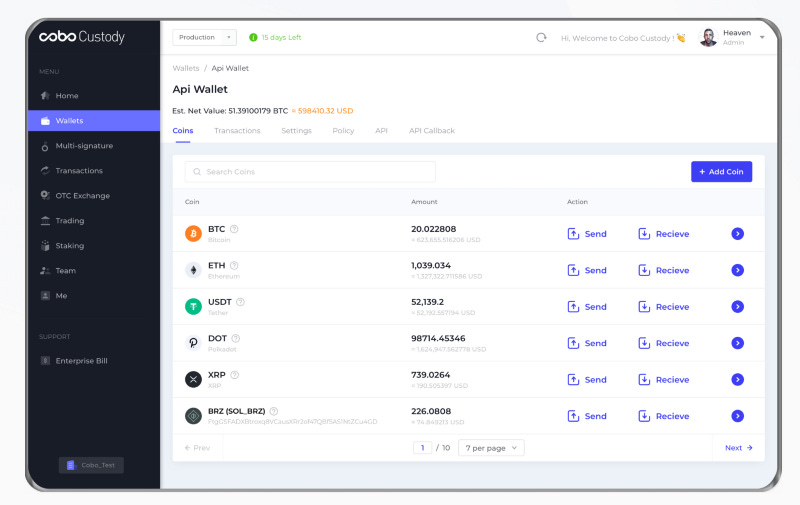This screenshot has height=505, width=800.
Task: Click the BRZ coin logo icon
Action: 193,416
